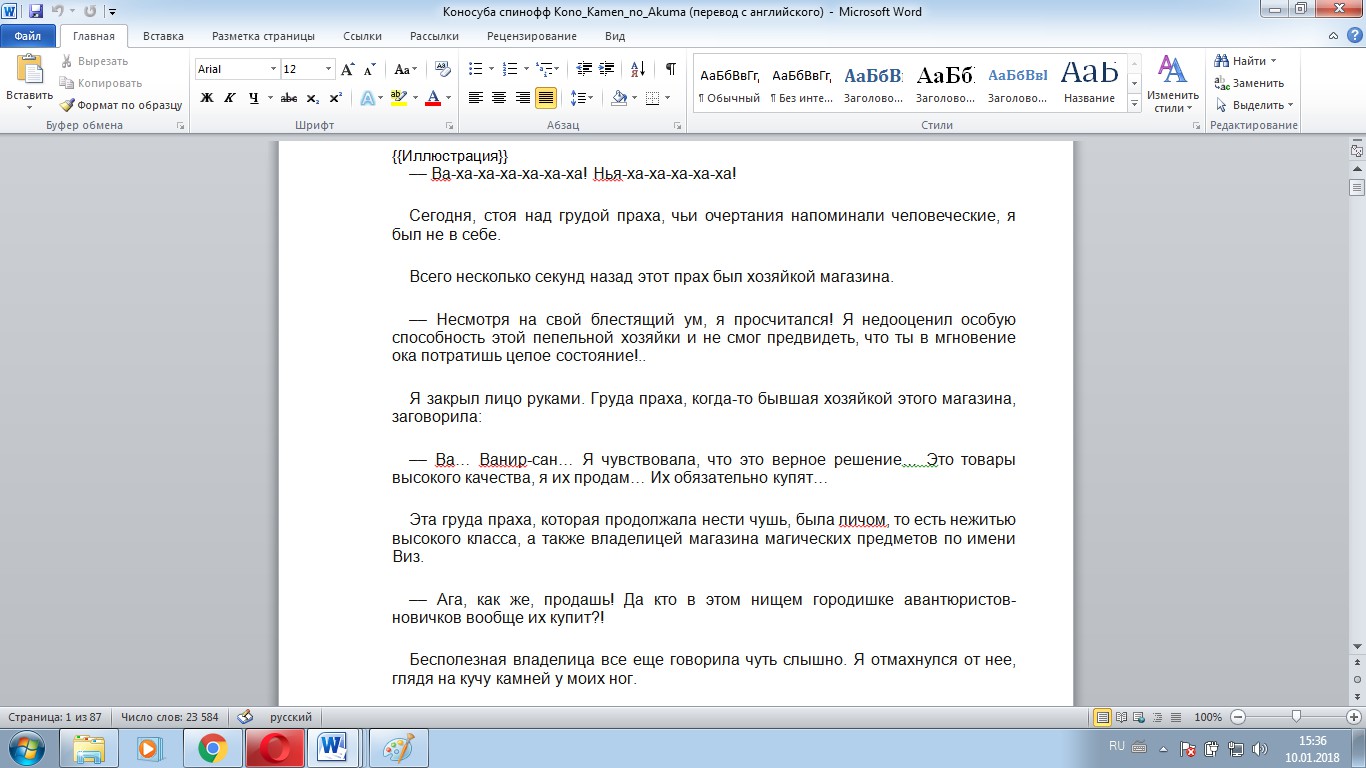
Task: Align text to the left
Action: point(476,98)
